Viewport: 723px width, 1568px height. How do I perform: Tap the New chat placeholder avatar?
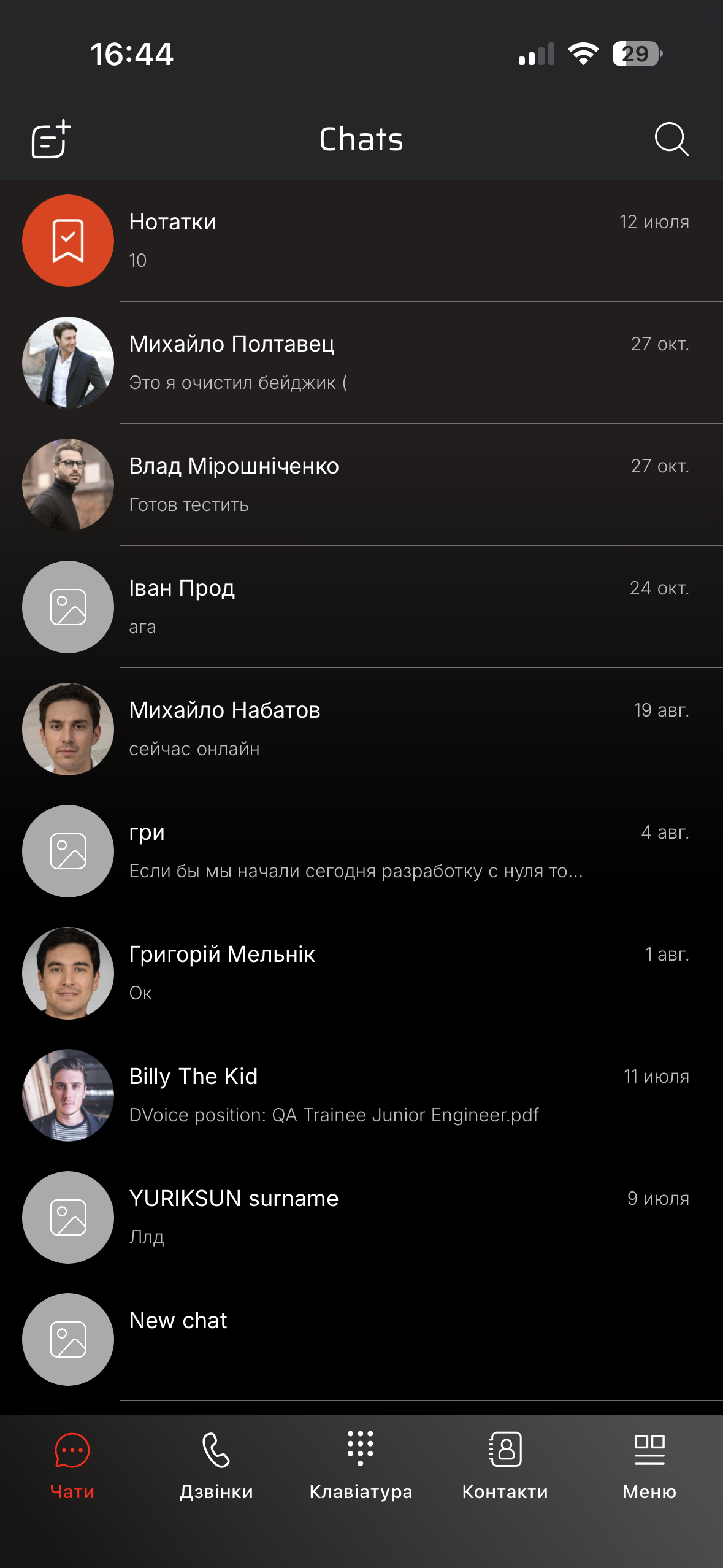click(x=68, y=1339)
